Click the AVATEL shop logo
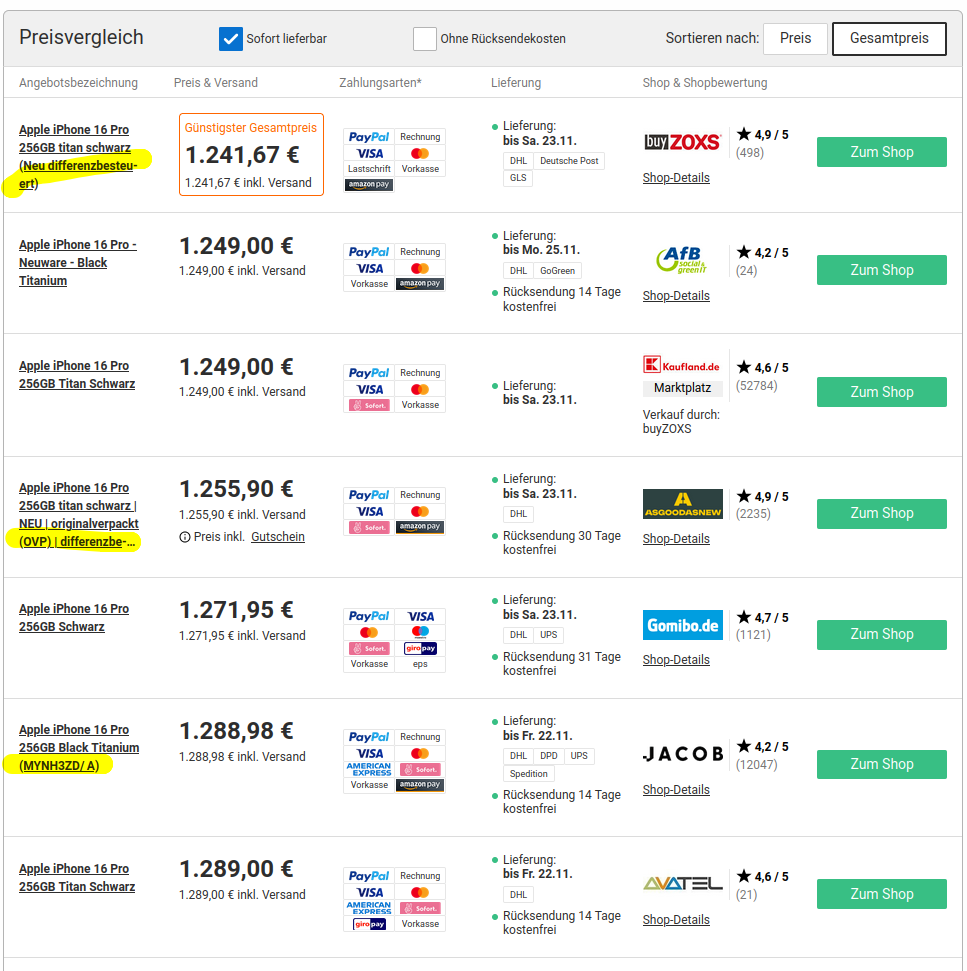The image size is (967, 971). [682, 884]
